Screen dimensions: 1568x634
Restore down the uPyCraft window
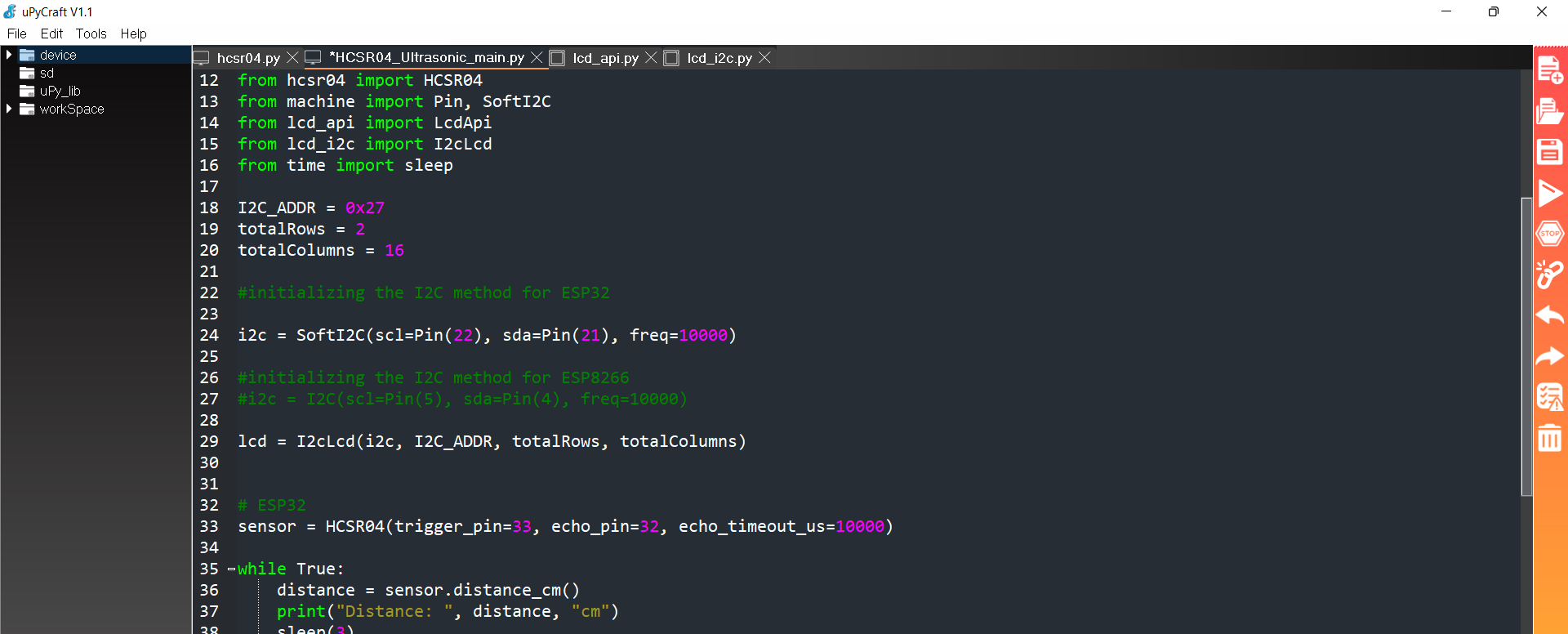(1494, 11)
